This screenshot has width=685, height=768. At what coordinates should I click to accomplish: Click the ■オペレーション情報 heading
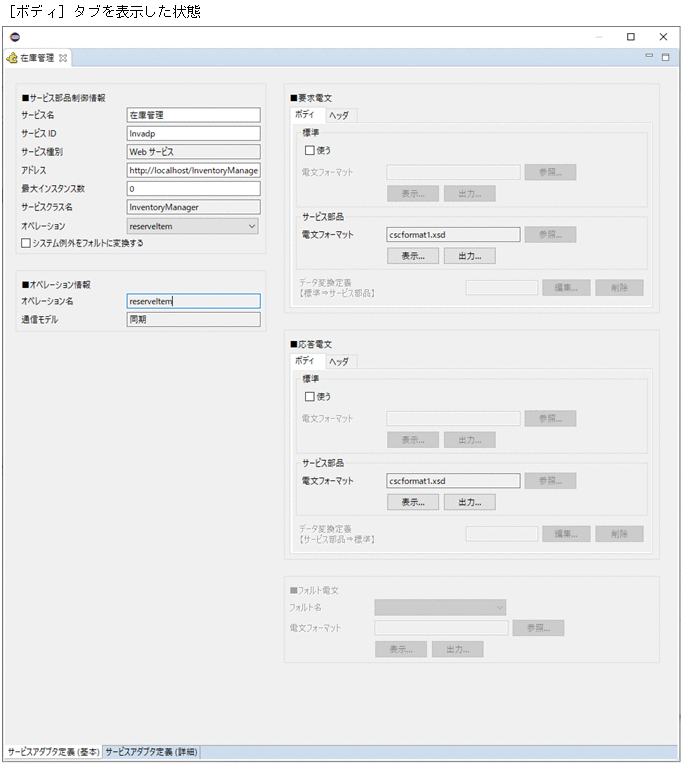[x=56, y=285]
